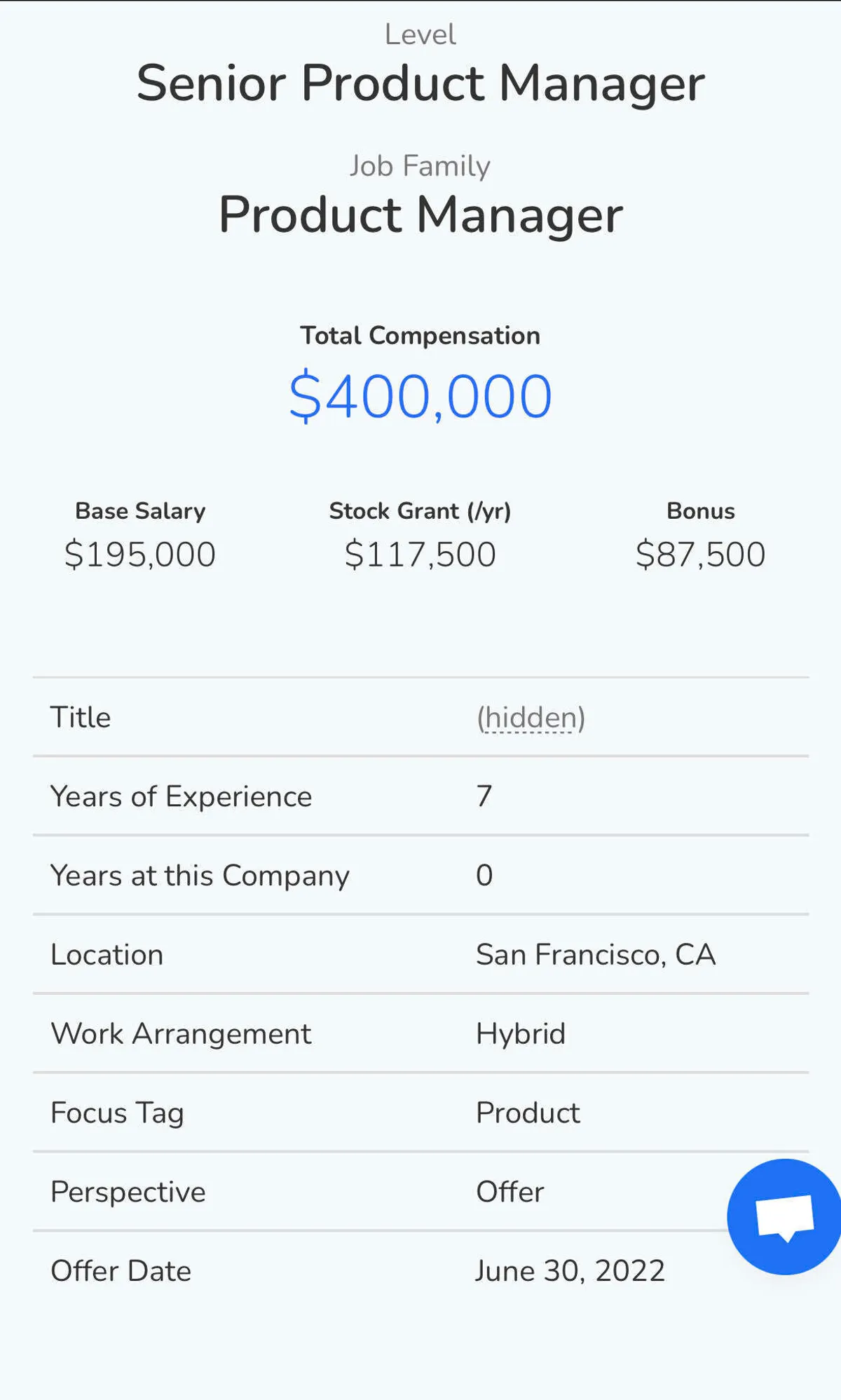Click the Base Salary label
Screen dimensions: 841x1400
(140, 511)
